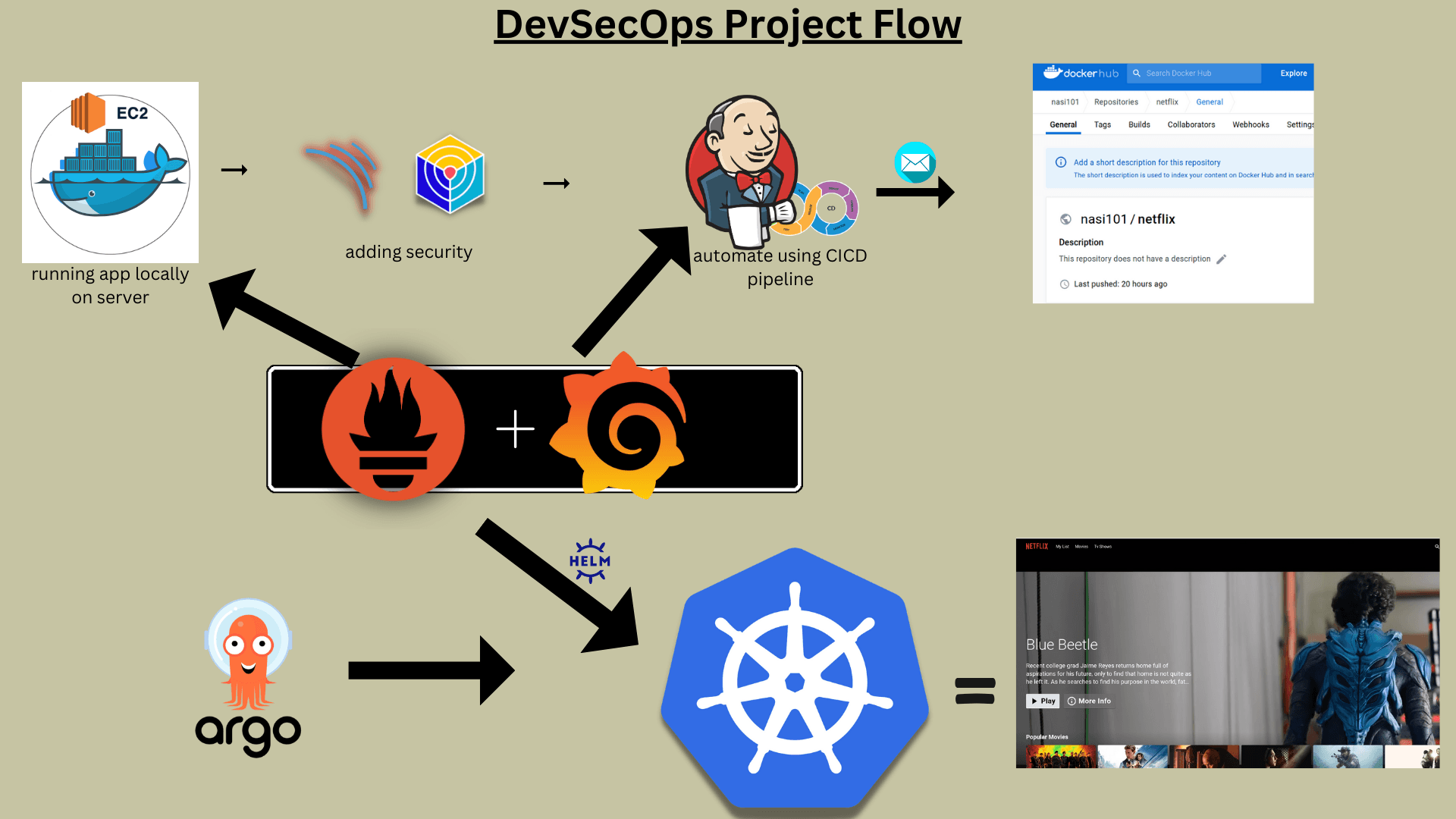Select the Grafana spiral icon
The image size is (1456, 819).
click(620, 427)
